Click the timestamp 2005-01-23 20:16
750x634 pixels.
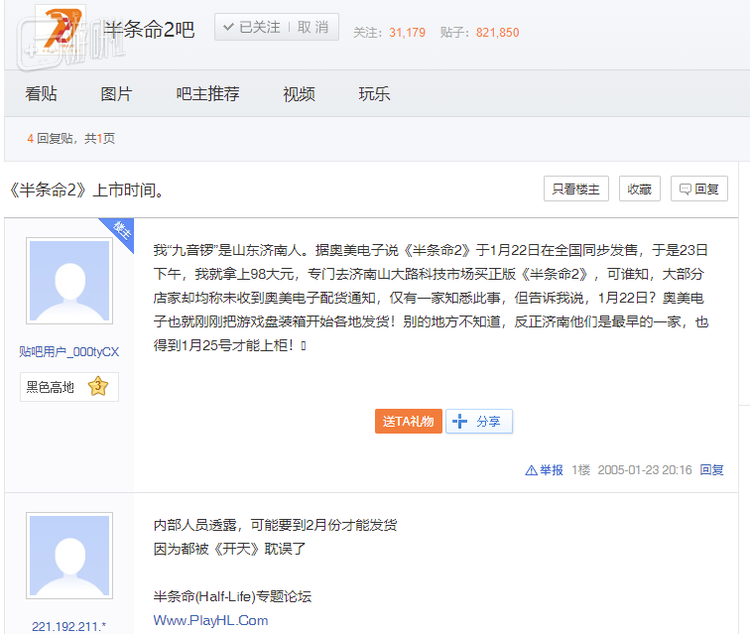pos(645,470)
